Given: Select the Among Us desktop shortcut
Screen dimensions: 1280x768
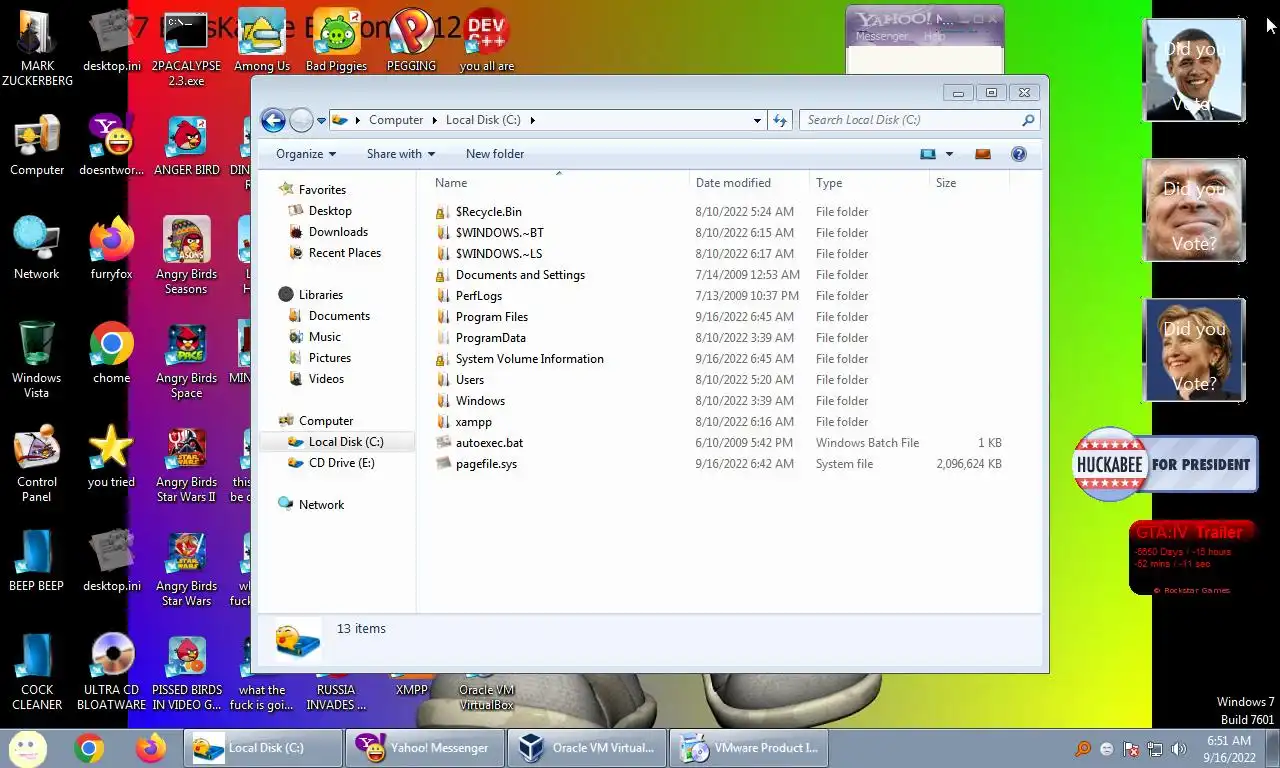Looking at the screenshot, I should tap(262, 42).
